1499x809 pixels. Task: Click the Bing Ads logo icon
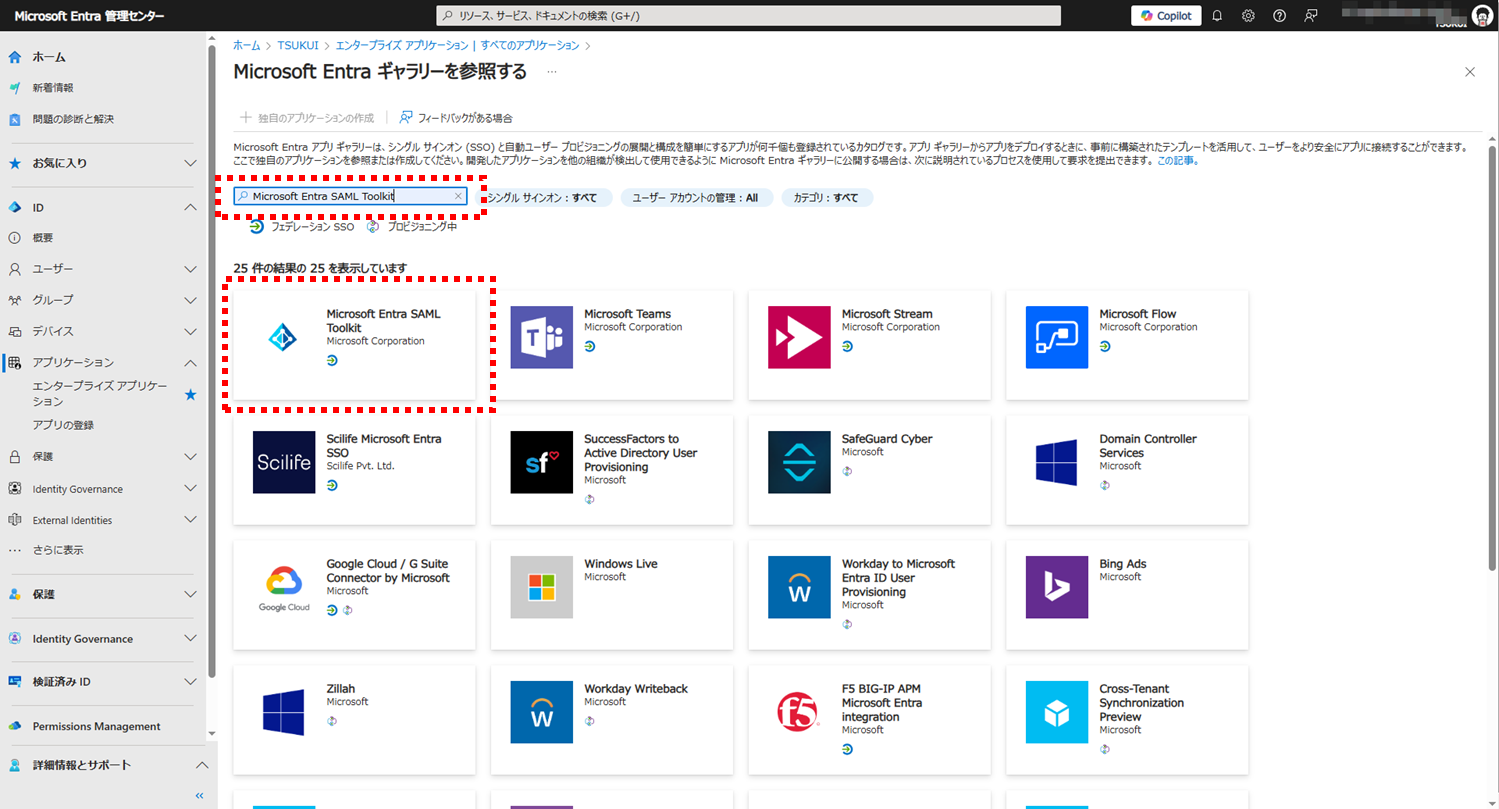(x=1057, y=588)
